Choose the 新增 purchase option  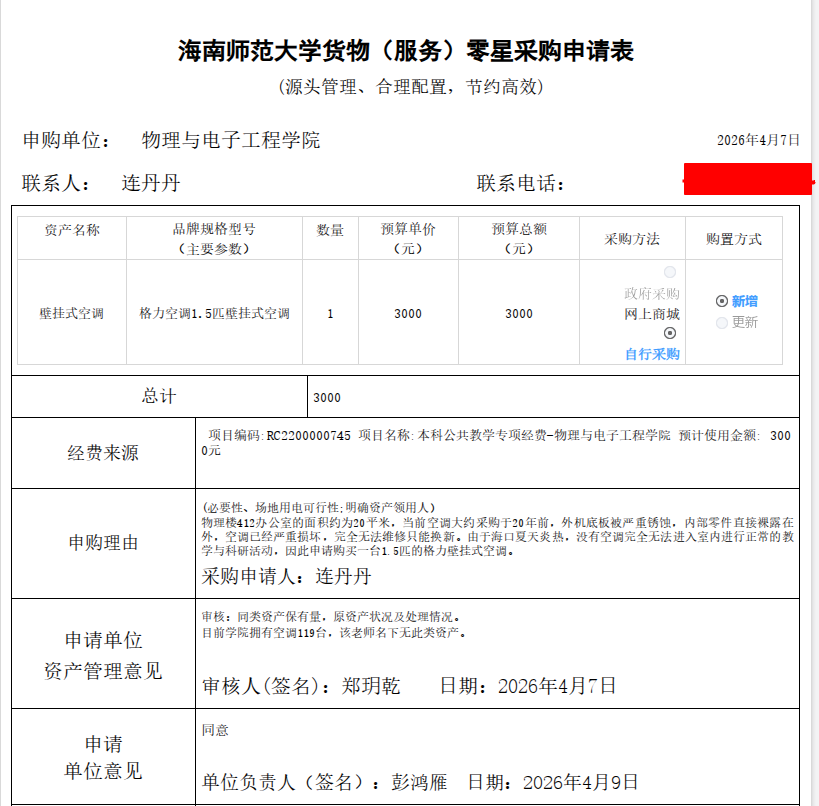pyautogui.click(x=722, y=301)
